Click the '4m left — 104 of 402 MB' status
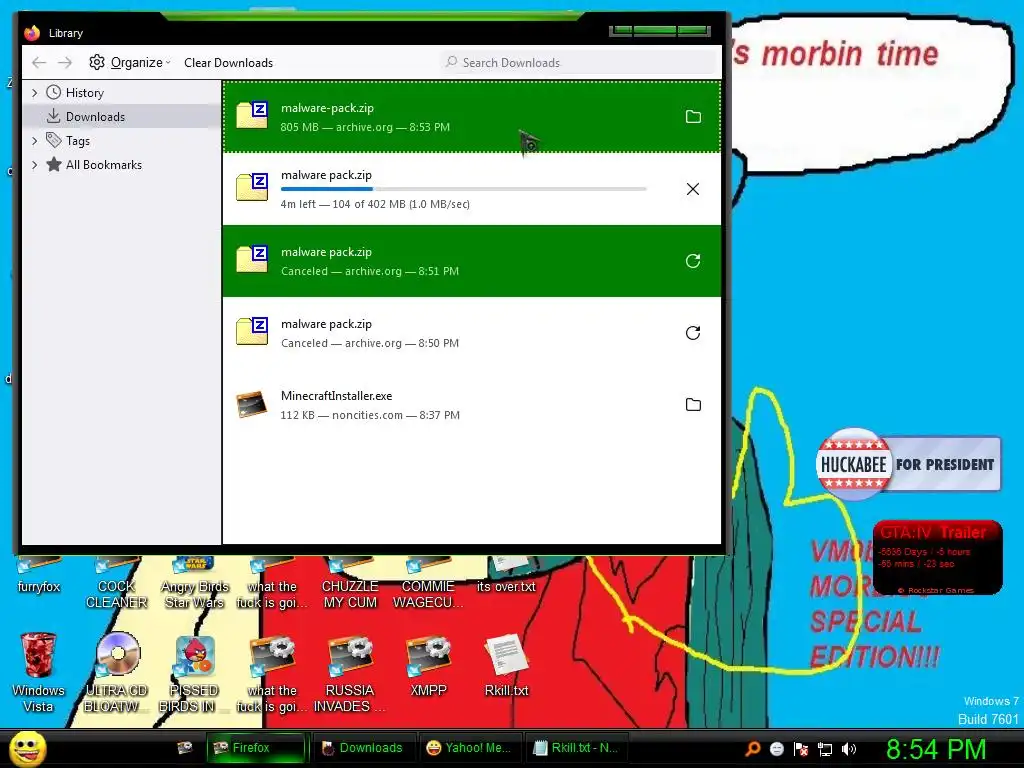Image resolution: width=1024 pixels, height=768 pixels. pos(375,204)
